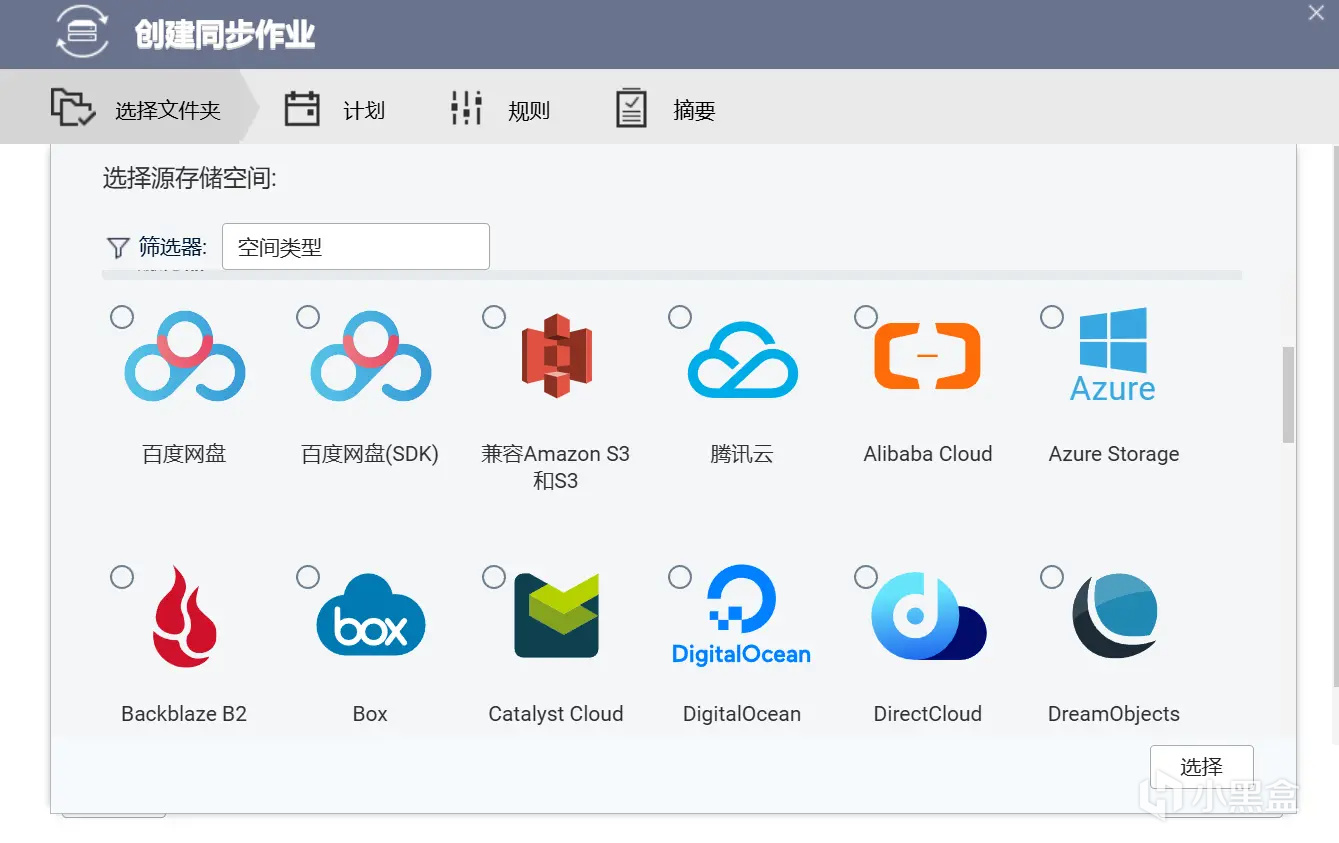Choose the 腾讯云 radio button
Viewport: 1339px width, 843px height.
[x=680, y=317]
